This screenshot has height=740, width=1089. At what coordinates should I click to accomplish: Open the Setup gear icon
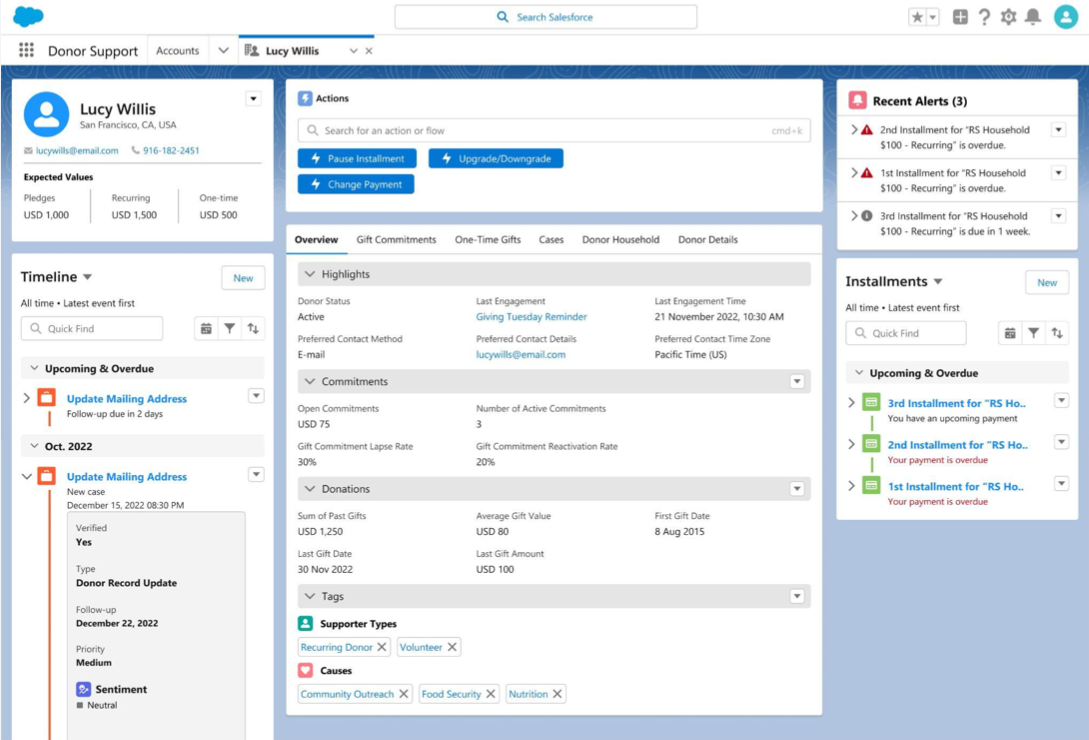pos(1008,17)
